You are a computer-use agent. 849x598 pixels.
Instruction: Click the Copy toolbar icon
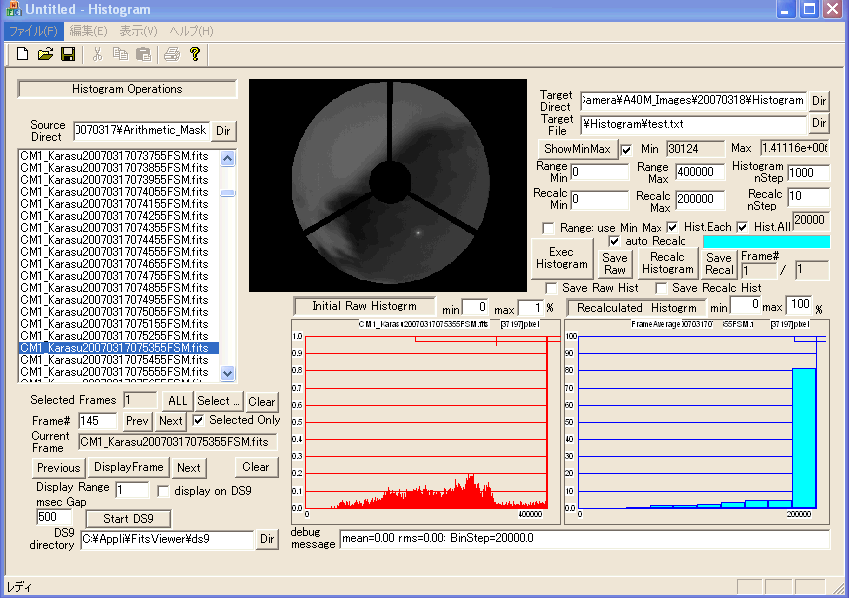coord(120,54)
